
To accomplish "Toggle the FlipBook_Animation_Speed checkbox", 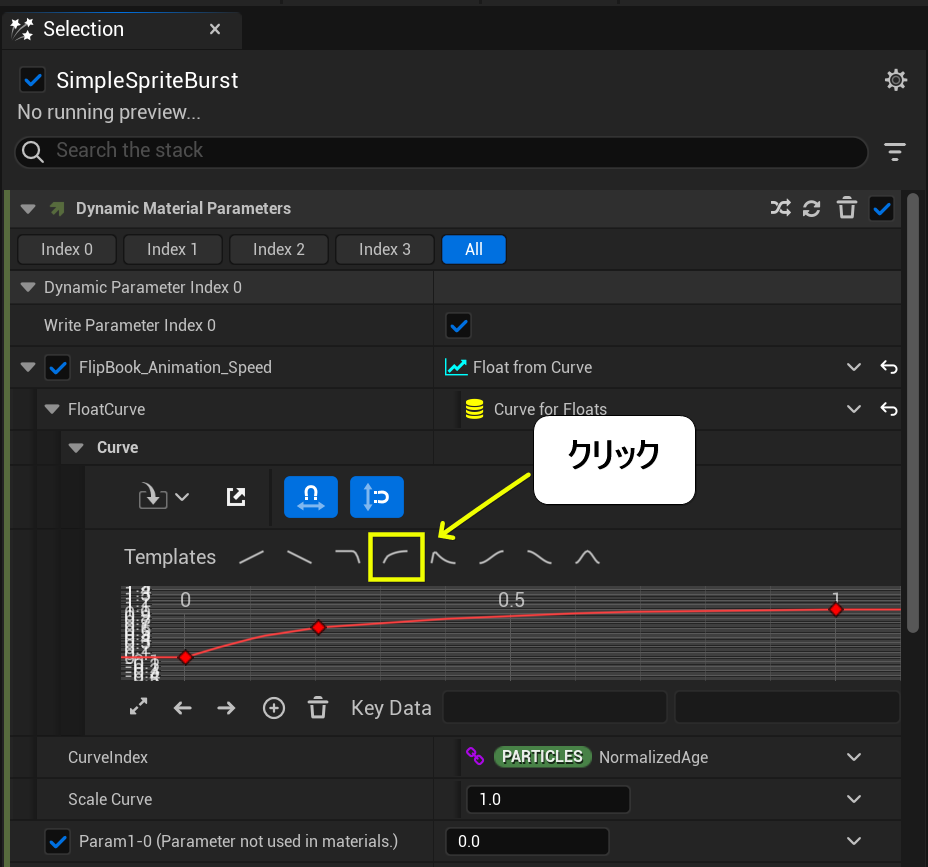I will (57, 368).
